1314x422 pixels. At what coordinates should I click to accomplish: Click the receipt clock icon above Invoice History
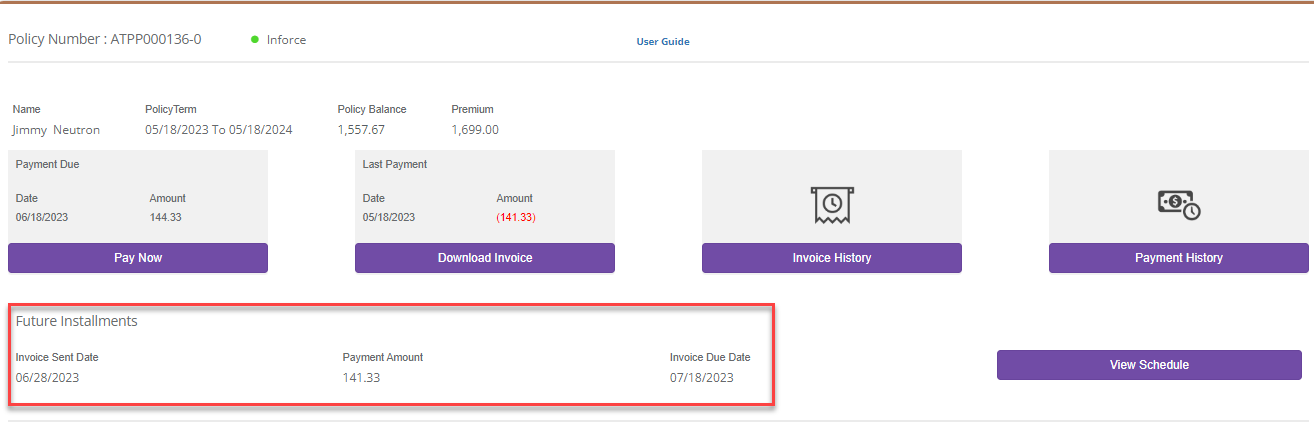(831, 204)
